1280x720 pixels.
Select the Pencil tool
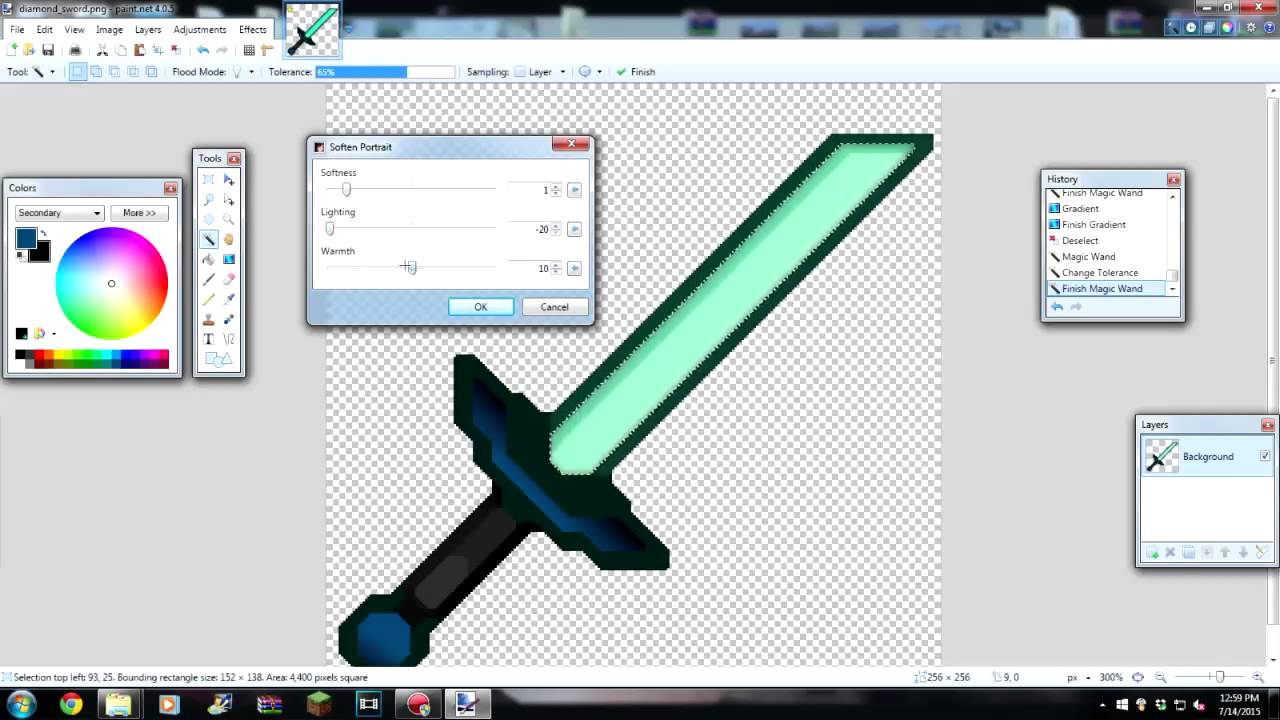click(208, 299)
